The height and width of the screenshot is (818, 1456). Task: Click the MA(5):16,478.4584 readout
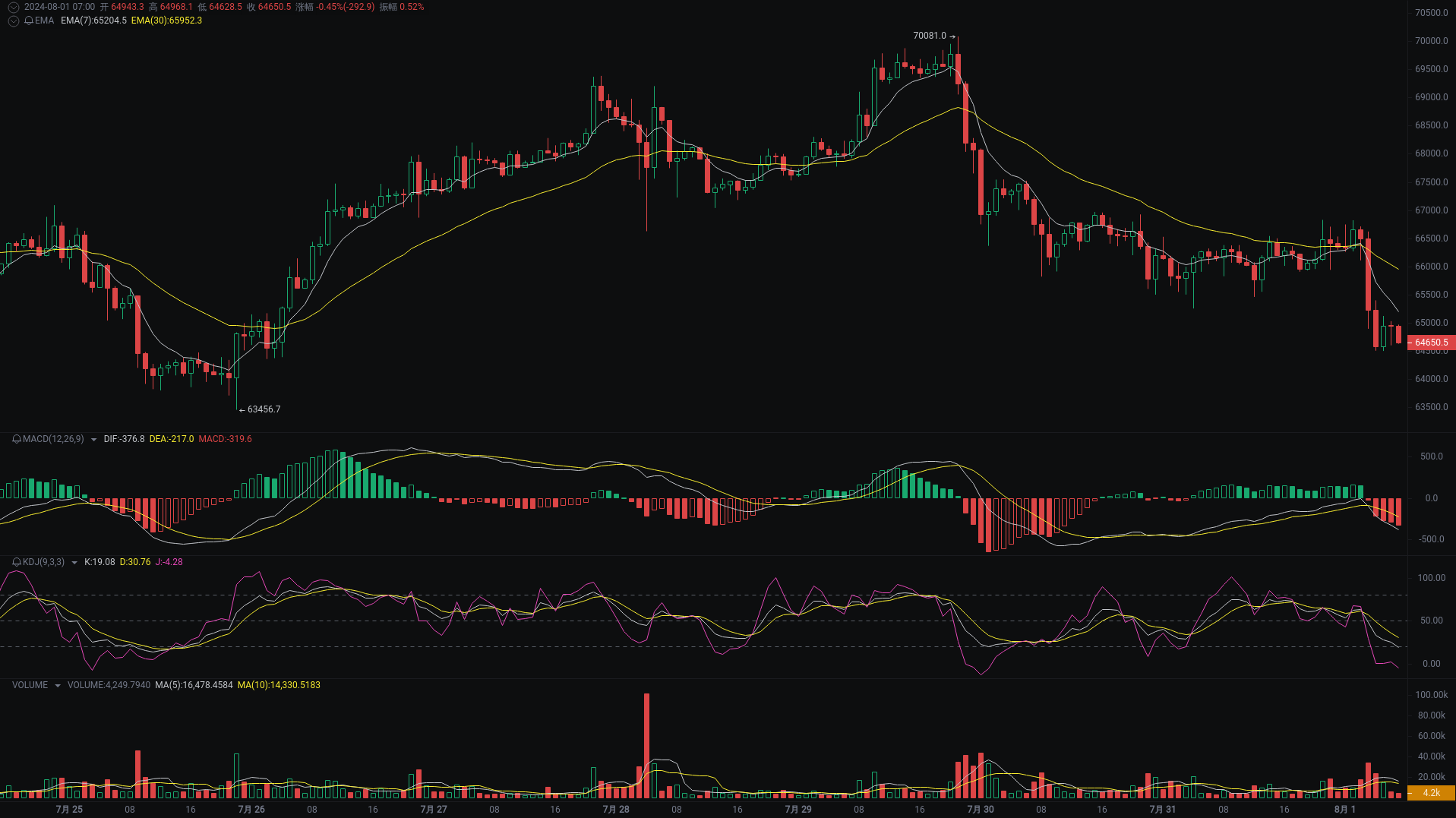pyautogui.click(x=194, y=685)
